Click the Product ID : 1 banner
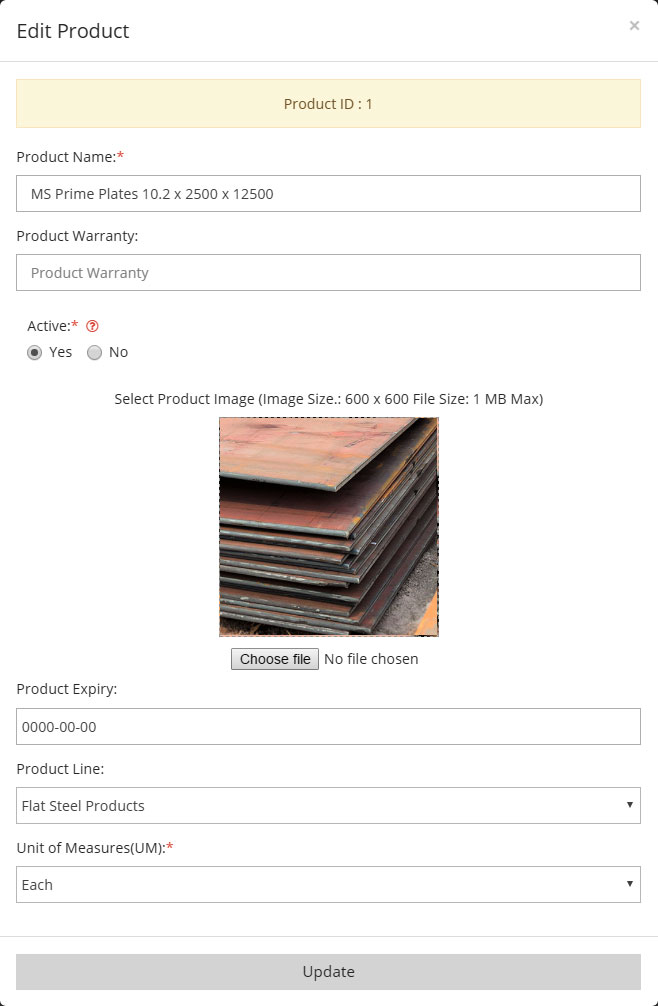This screenshot has height=1006, width=658. tap(328, 103)
